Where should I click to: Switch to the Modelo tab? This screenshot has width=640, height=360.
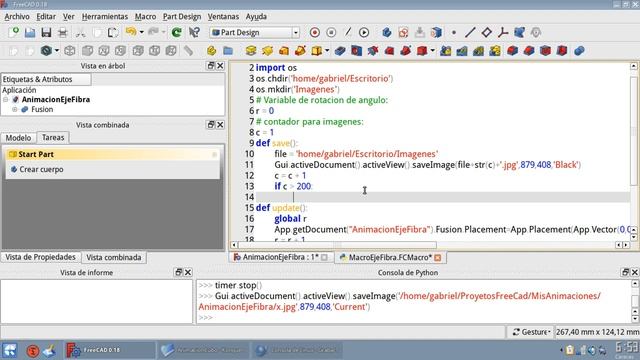click(x=18, y=138)
